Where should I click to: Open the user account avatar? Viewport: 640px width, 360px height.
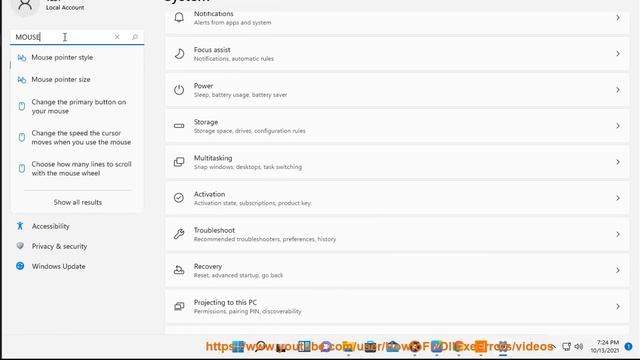pyautogui.click(x=25, y=6)
